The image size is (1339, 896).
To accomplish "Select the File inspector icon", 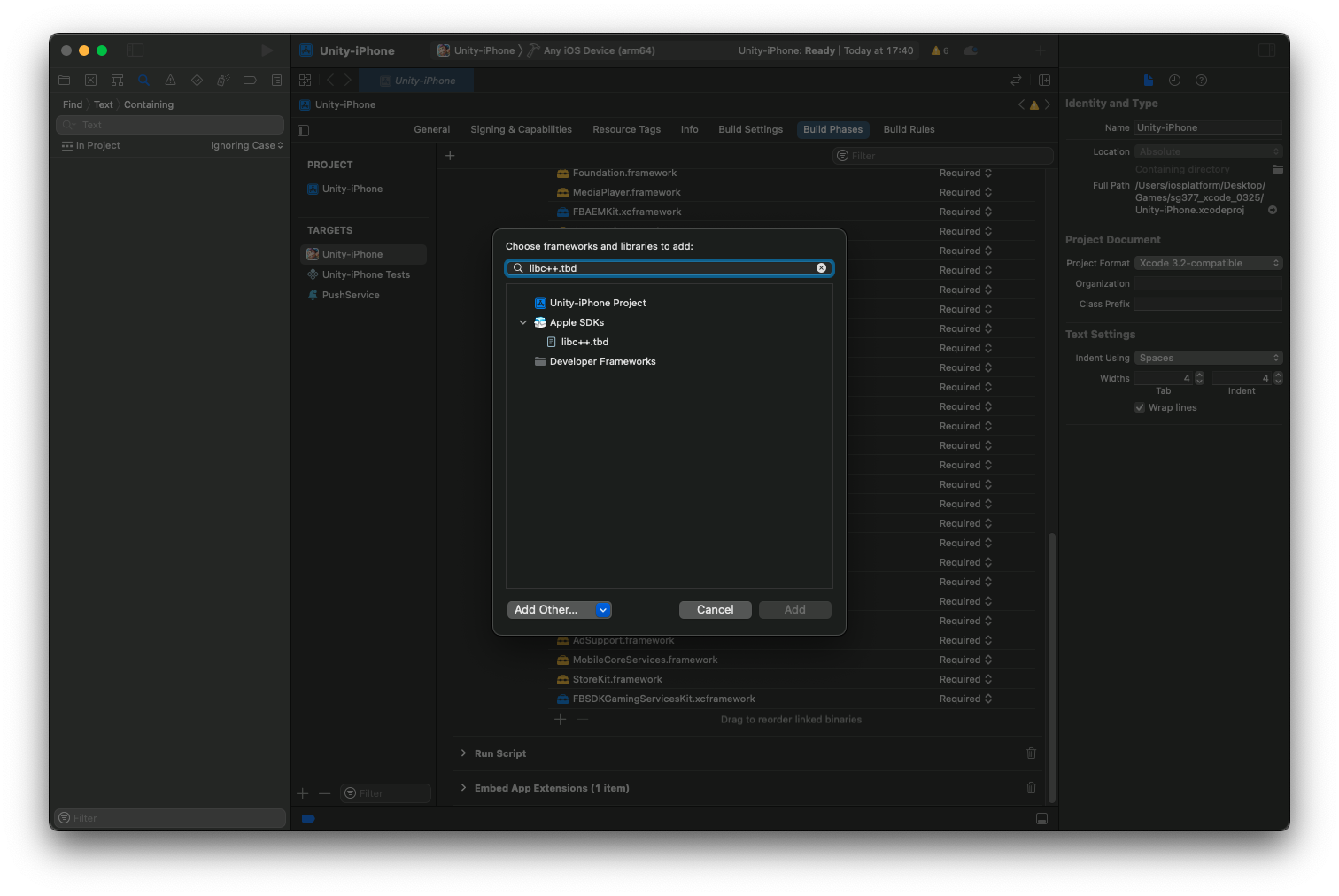I will tap(1149, 80).
